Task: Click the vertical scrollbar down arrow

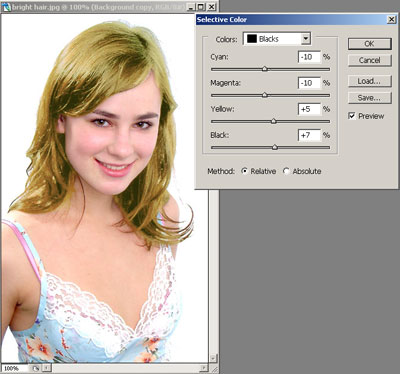Action: click(213, 359)
